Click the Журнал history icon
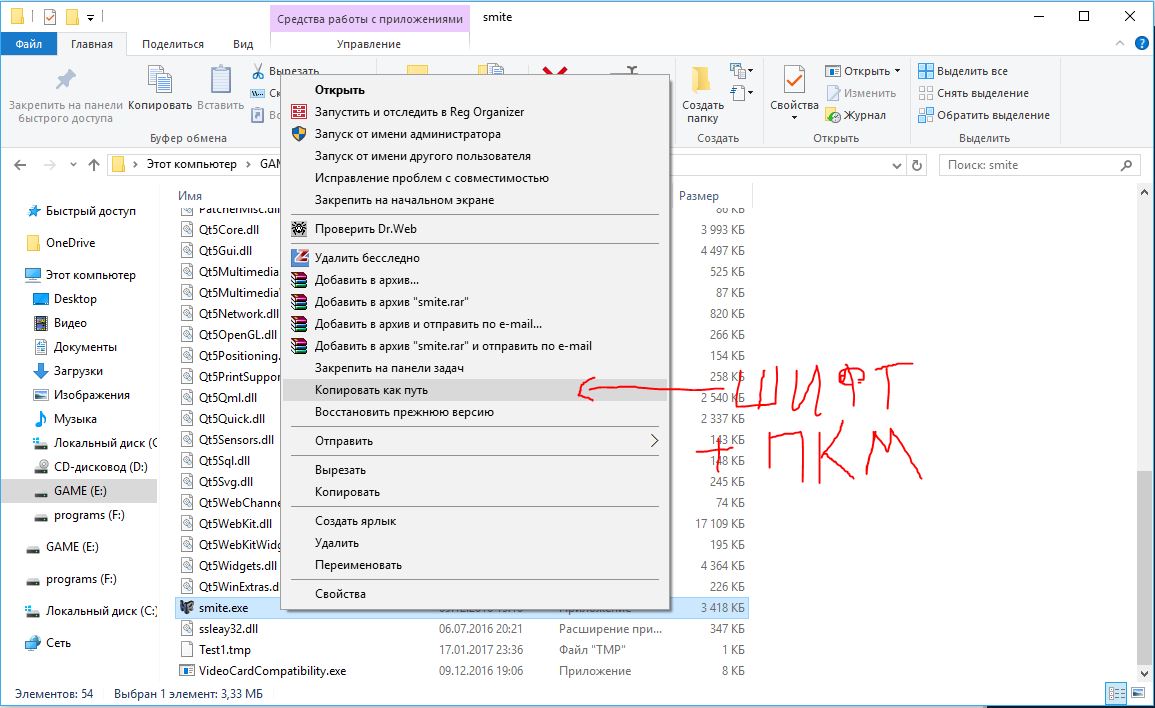The image size is (1155, 708). pos(833,115)
